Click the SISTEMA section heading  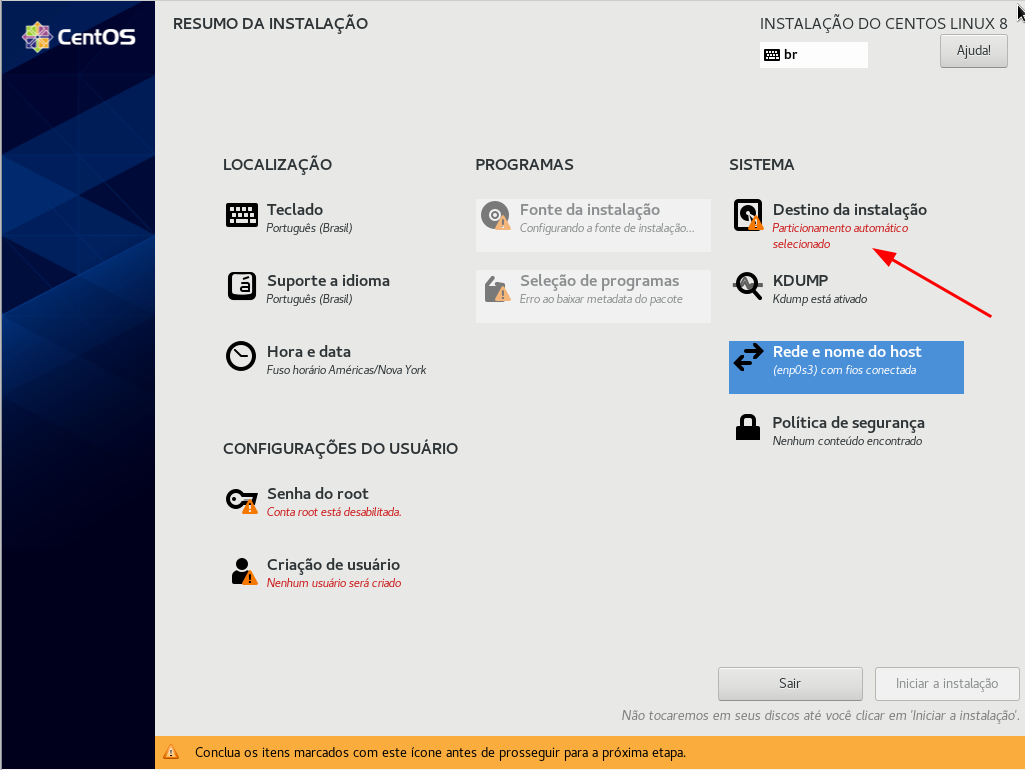(x=762, y=165)
